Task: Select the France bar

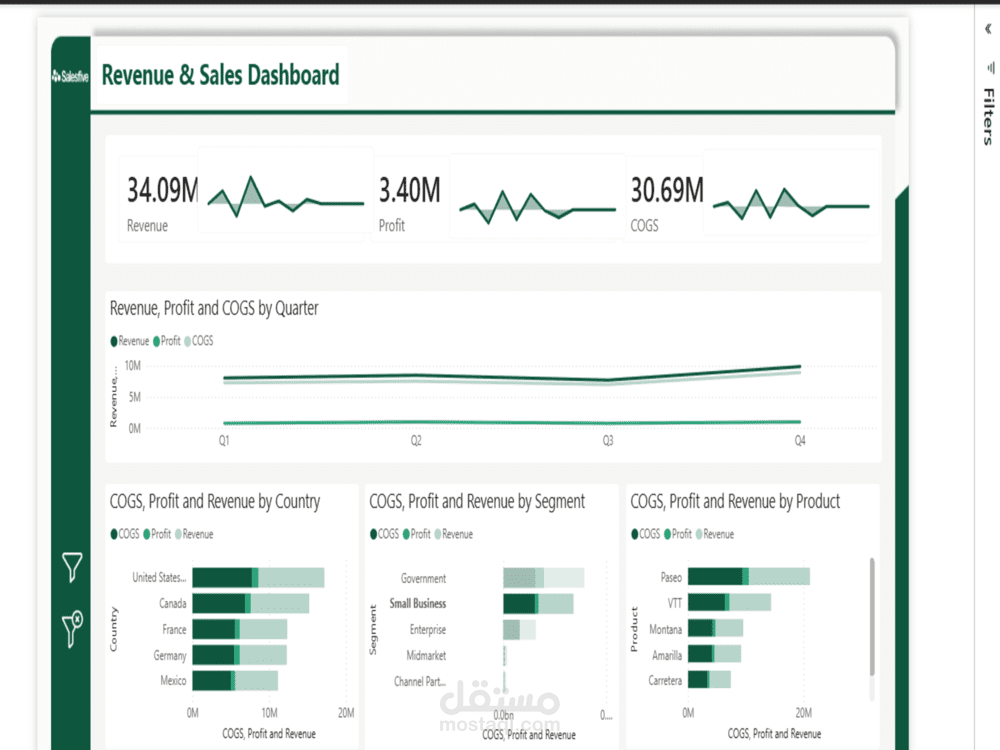Action: coord(240,629)
